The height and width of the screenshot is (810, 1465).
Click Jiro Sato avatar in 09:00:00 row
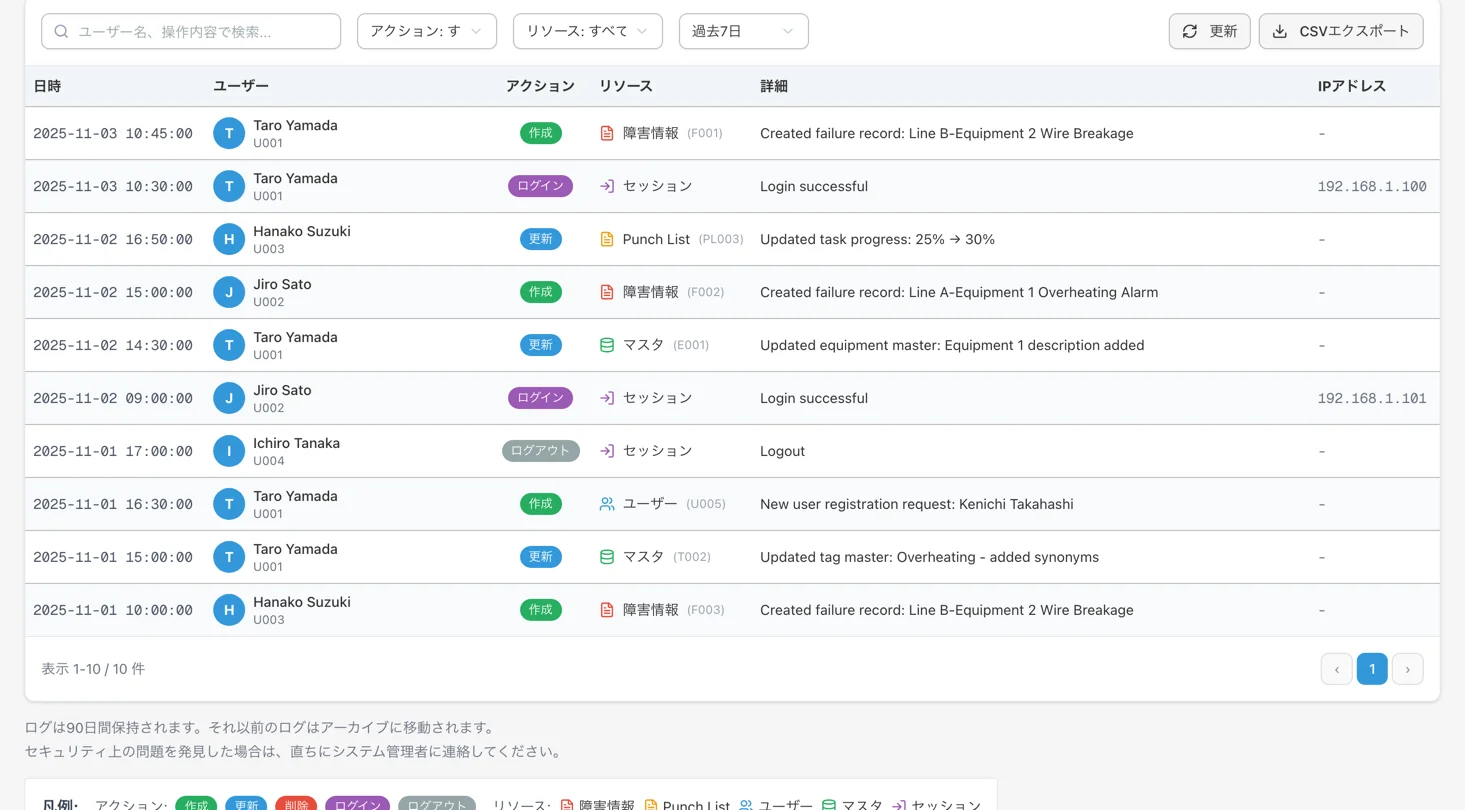(229, 398)
